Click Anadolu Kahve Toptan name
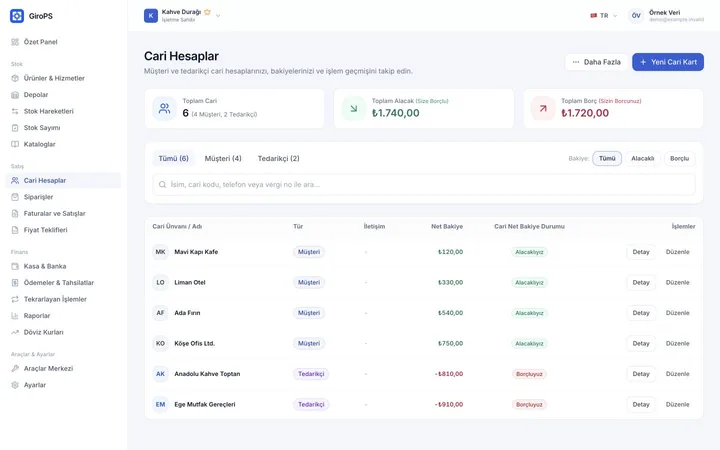 pyautogui.click(x=207, y=374)
